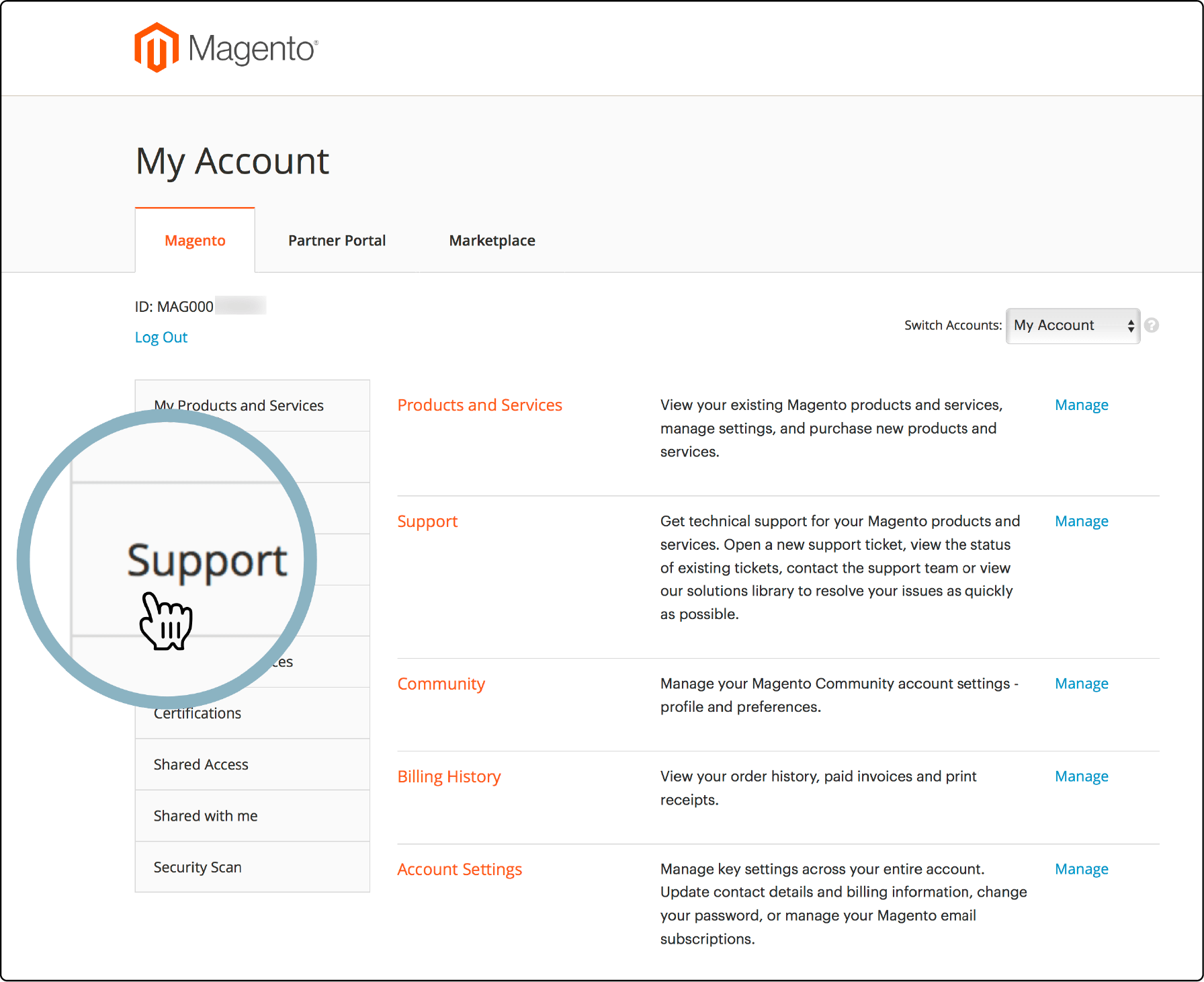Click Manage for Support tickets
This screenshot has width=1204, height=982.
1080,521
